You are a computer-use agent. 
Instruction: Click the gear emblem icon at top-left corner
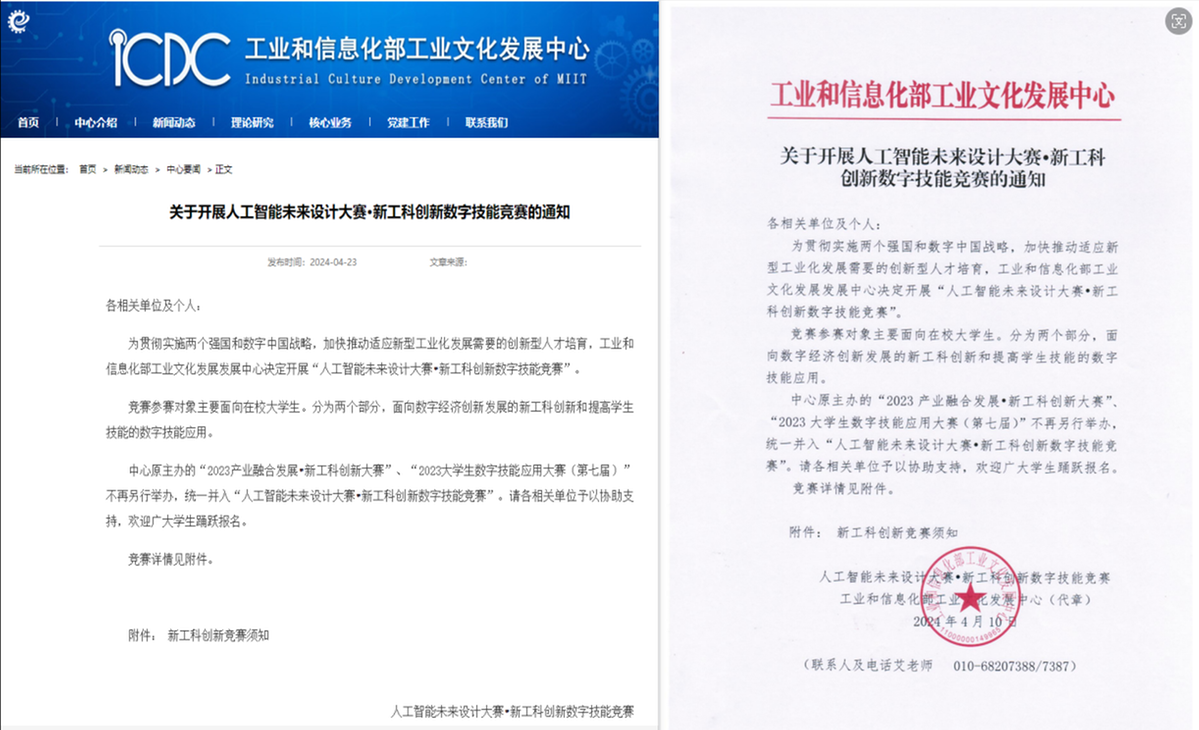tap(18, 21)
